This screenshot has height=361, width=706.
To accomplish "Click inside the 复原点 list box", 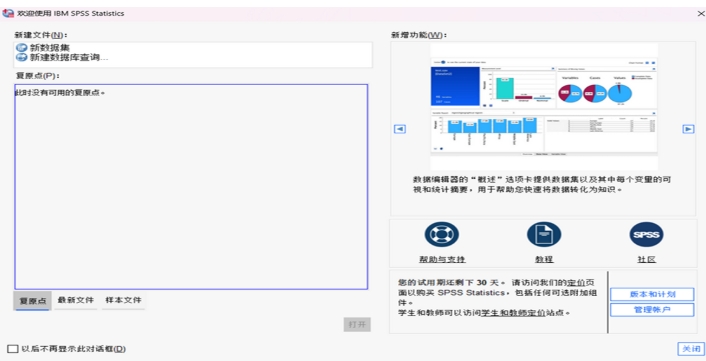I will 191,187.
